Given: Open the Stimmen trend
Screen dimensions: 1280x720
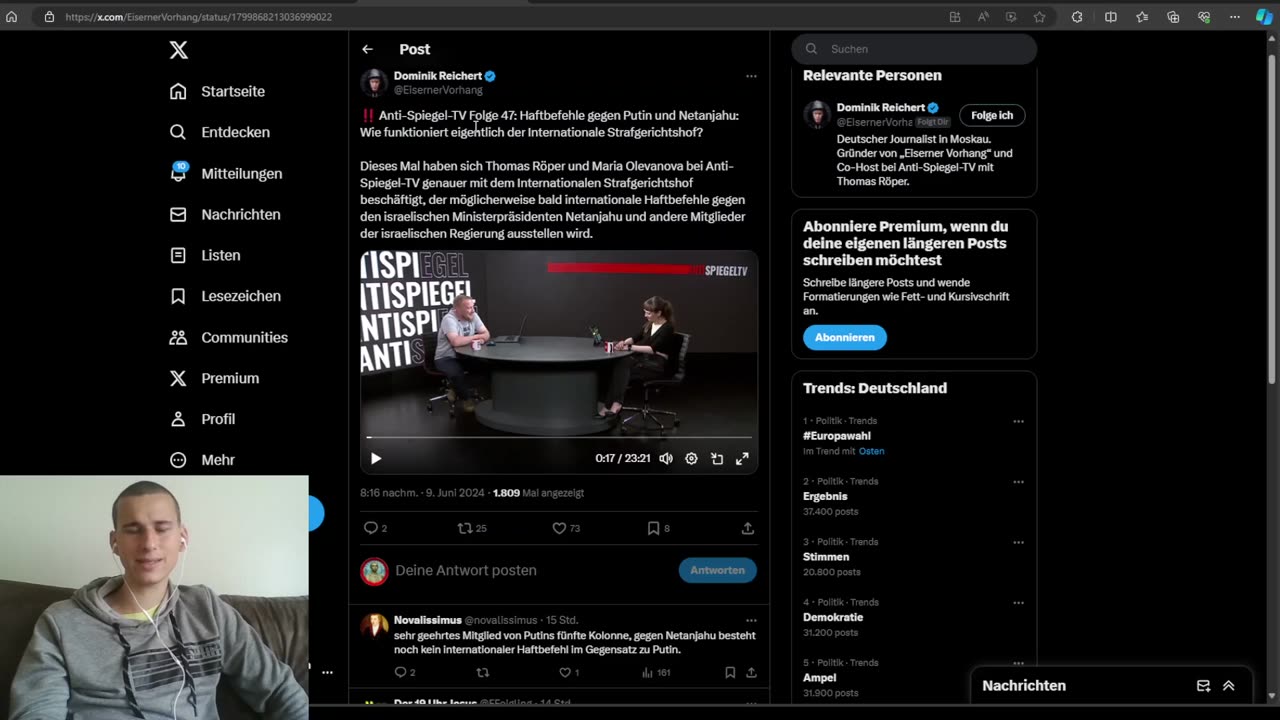Looking at the screenshot, I should coord(826,557).
